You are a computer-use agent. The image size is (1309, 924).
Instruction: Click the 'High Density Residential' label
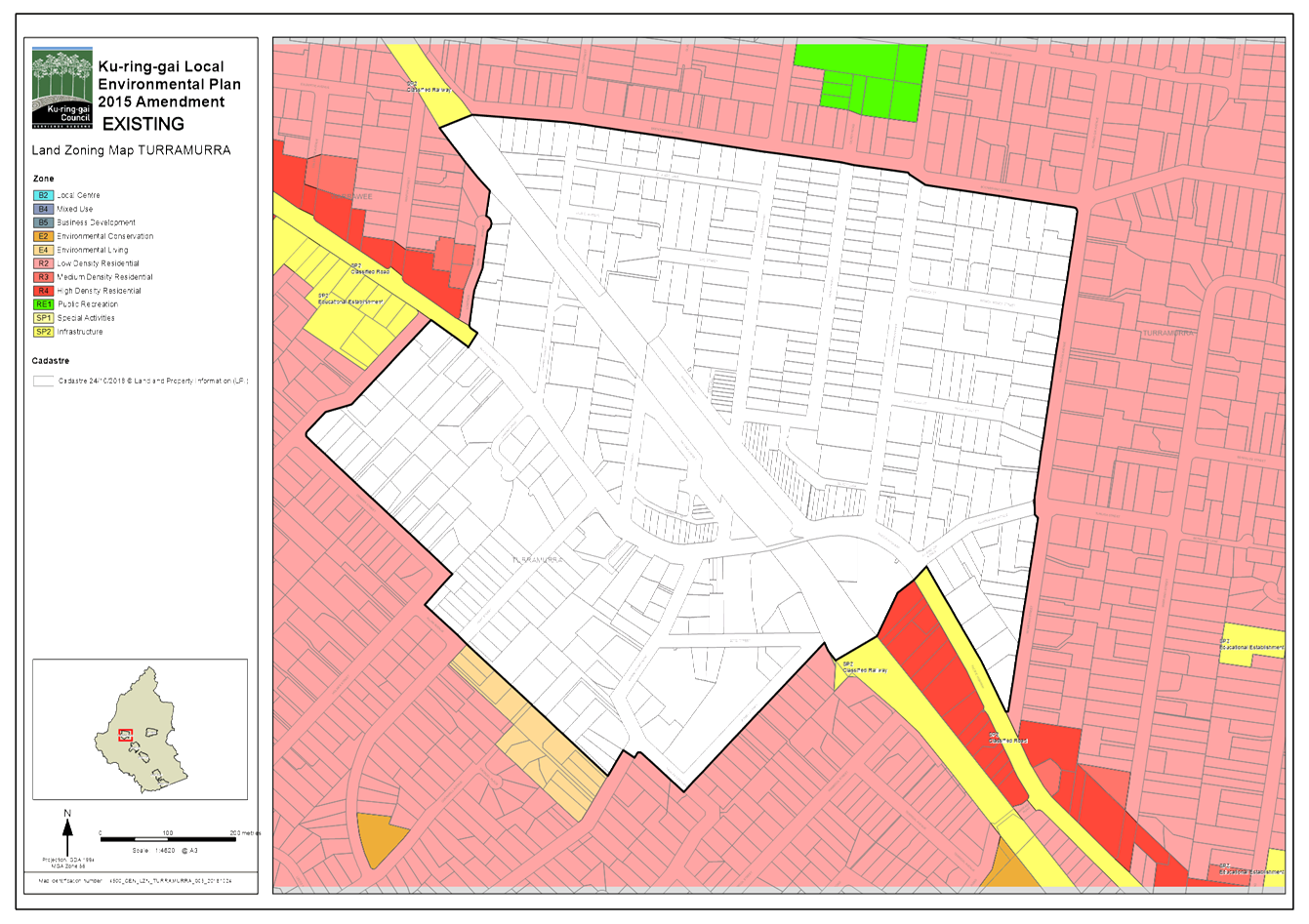coord(99,291)
